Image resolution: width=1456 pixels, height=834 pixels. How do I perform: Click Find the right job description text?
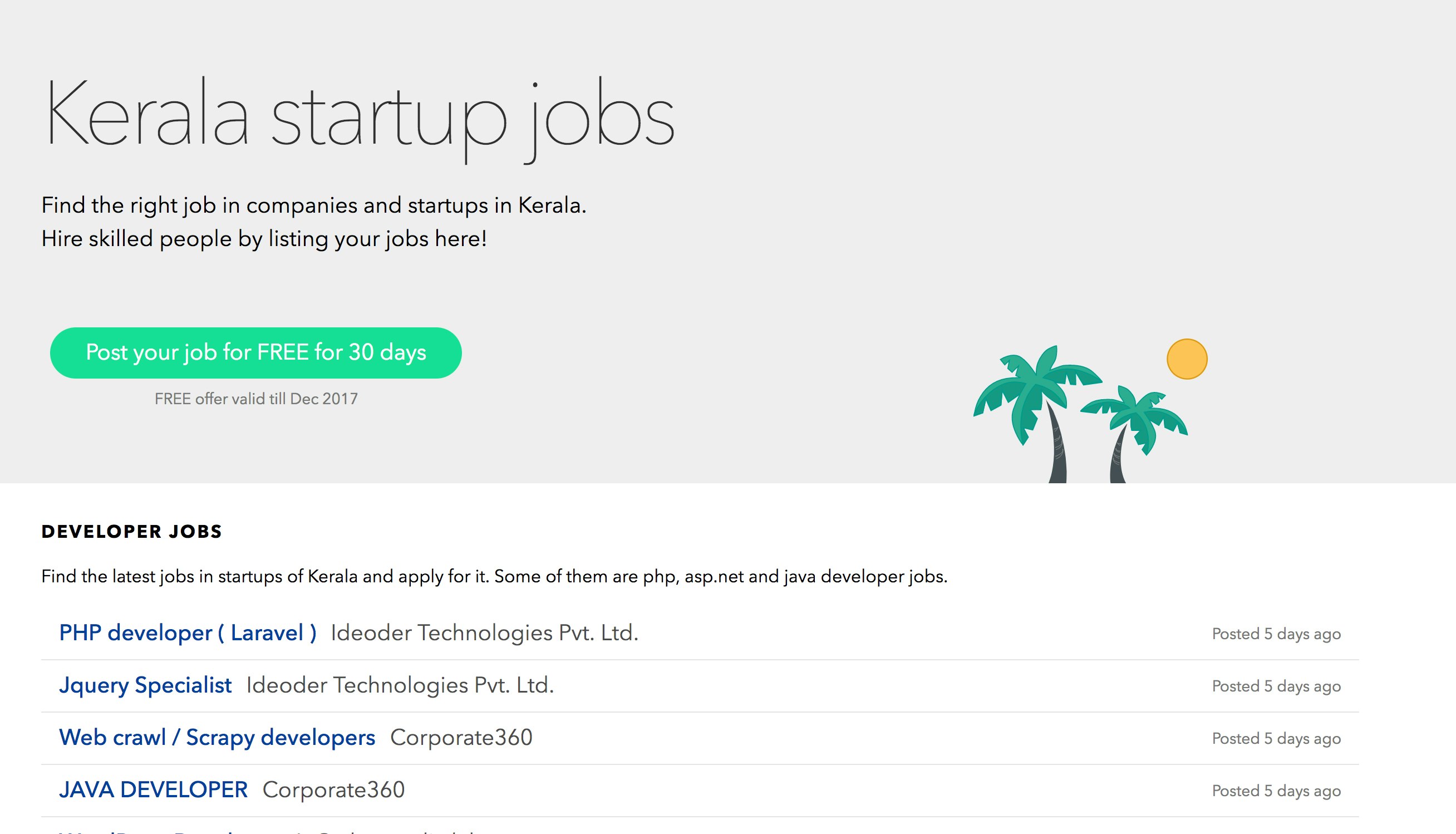[314, 204]
